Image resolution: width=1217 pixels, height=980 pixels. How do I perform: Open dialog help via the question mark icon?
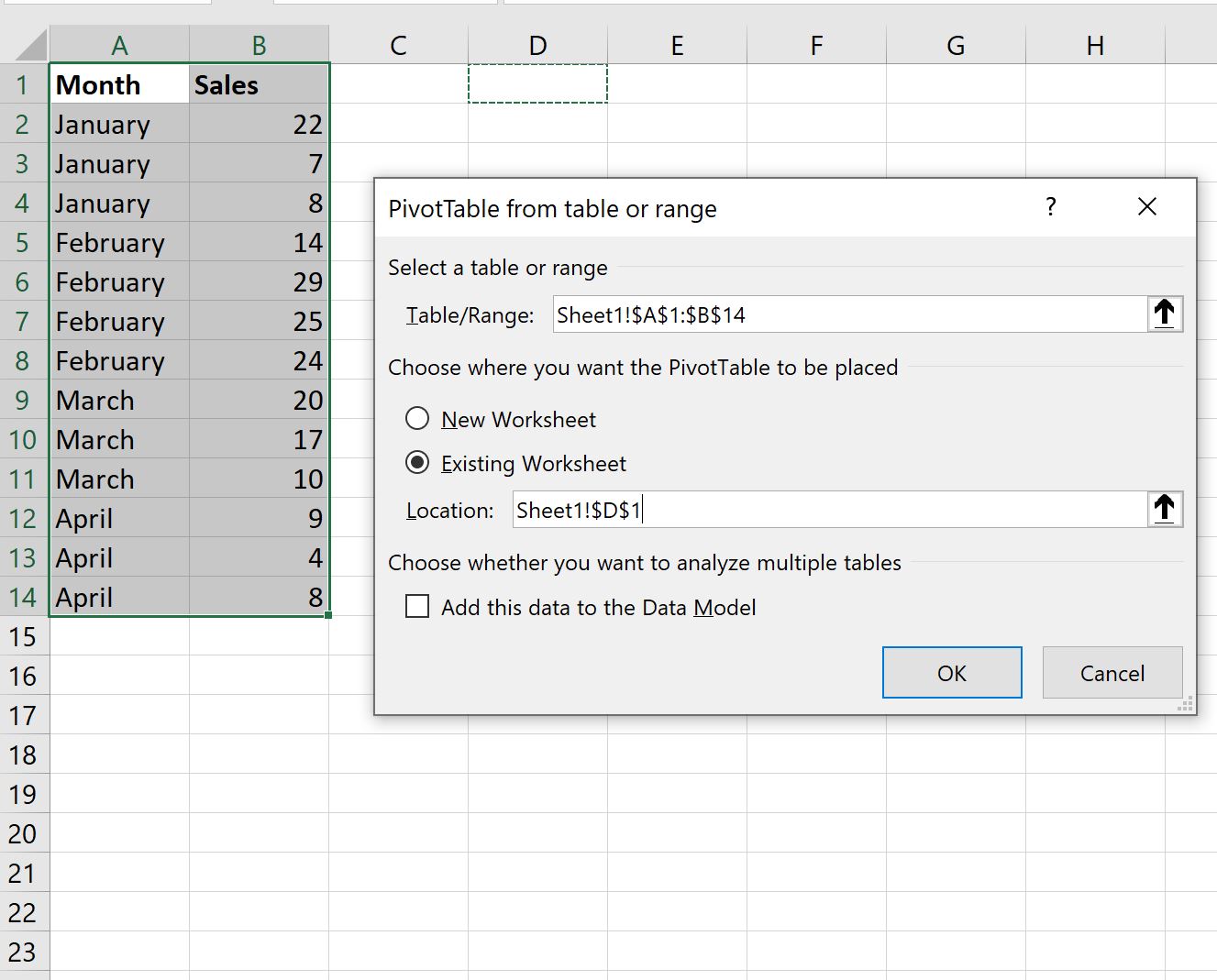(1051, 207)
